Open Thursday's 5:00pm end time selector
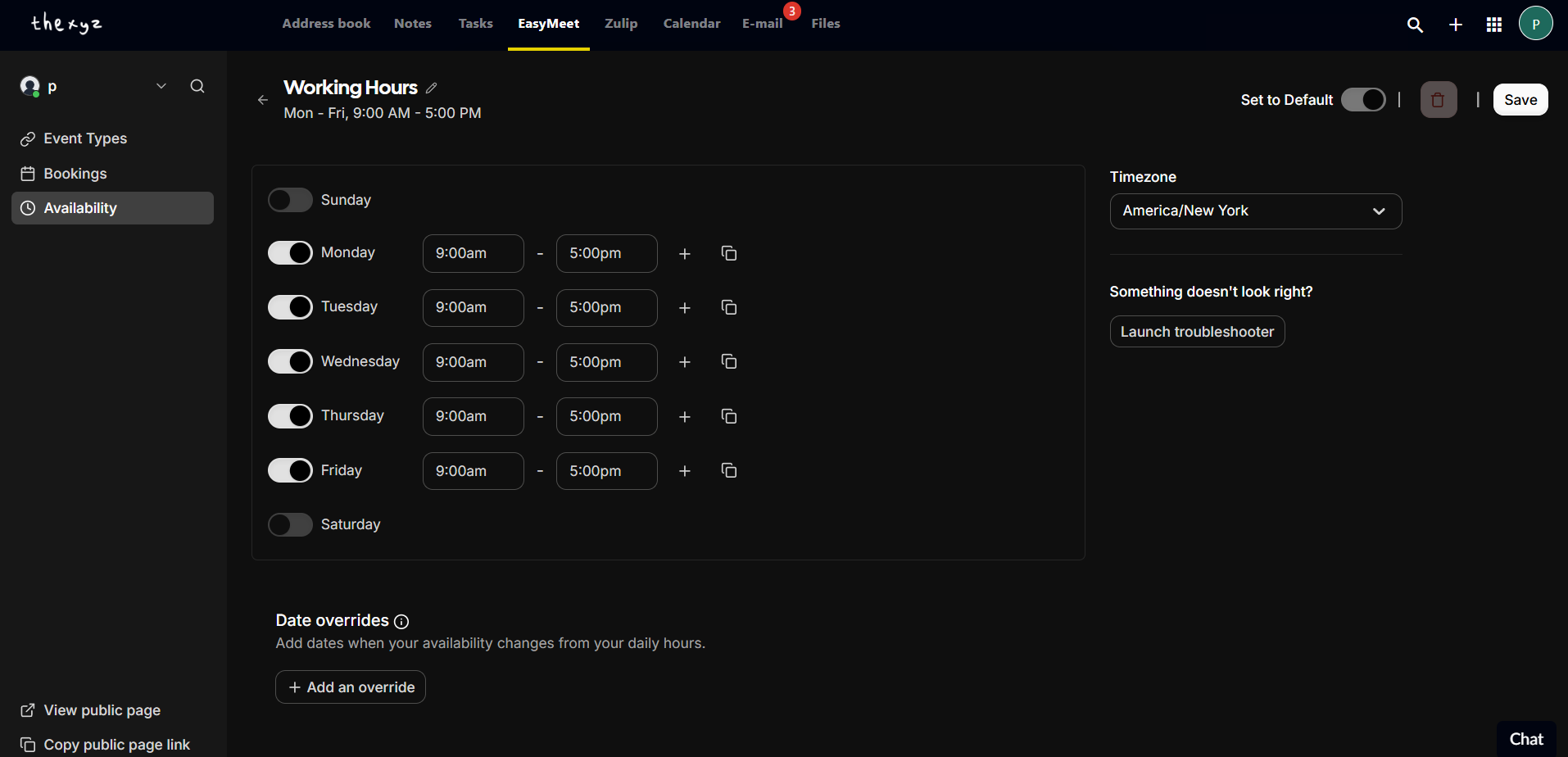Image resolution: width=1568 pixels, height=757 pixels. (x=606, y=416)
